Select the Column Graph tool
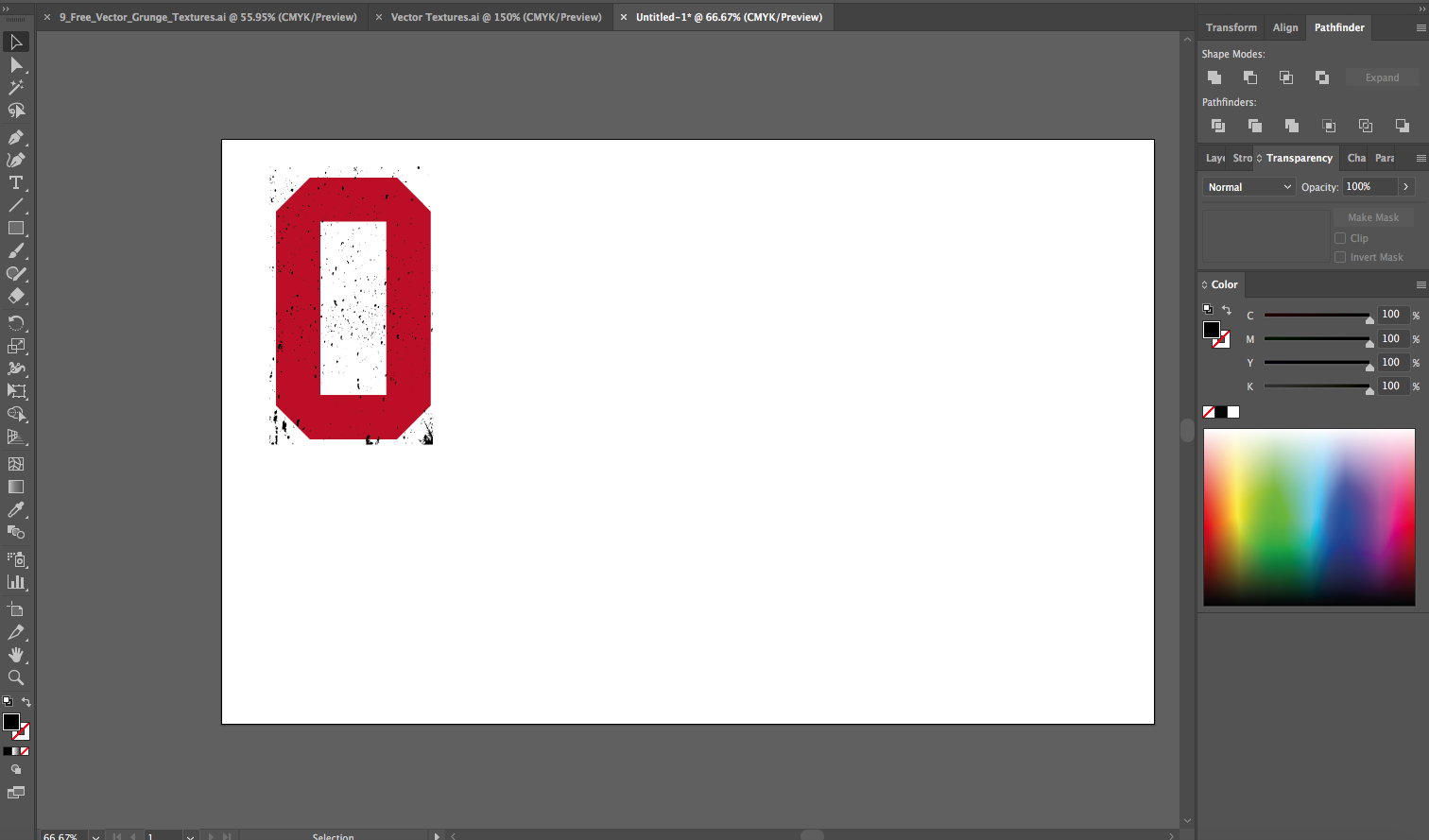 pyautogui.click(x=16, y=582)
